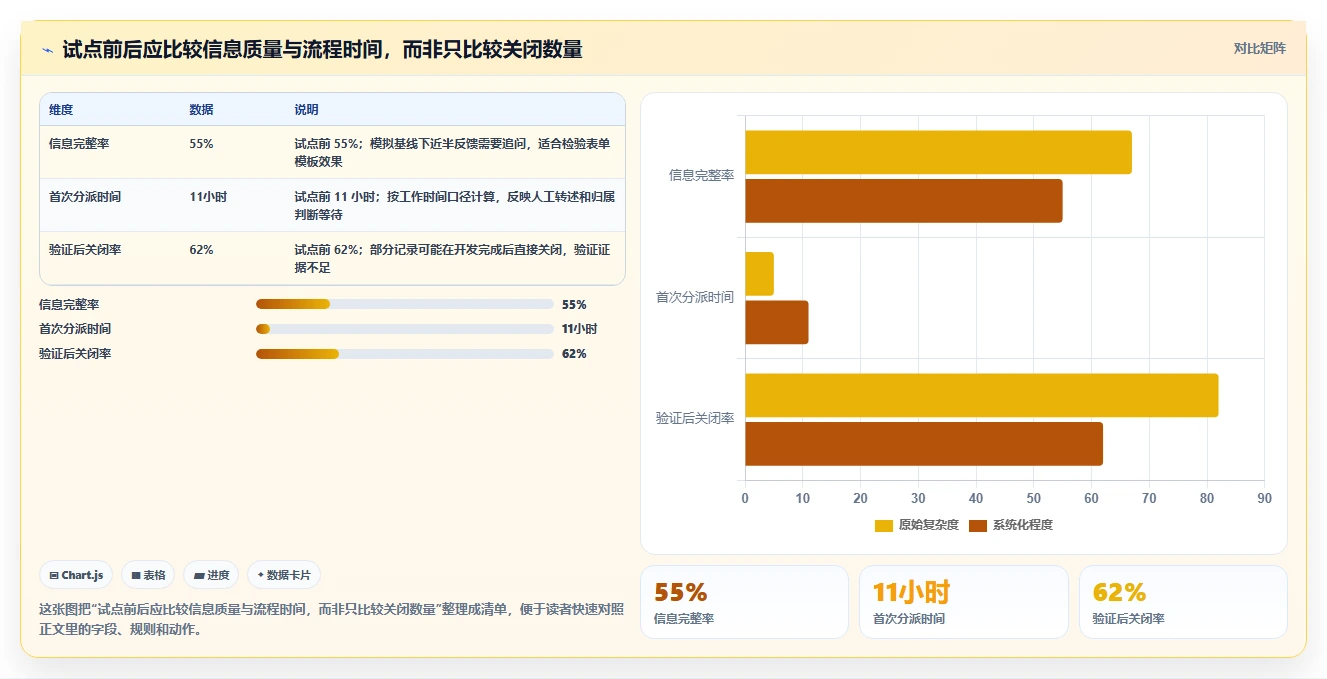Click the 信息完整率 progress bar label
Image resolution: width=1327 pixels, height=679 pixels.
pyautogui.click(x=69, y=304)
